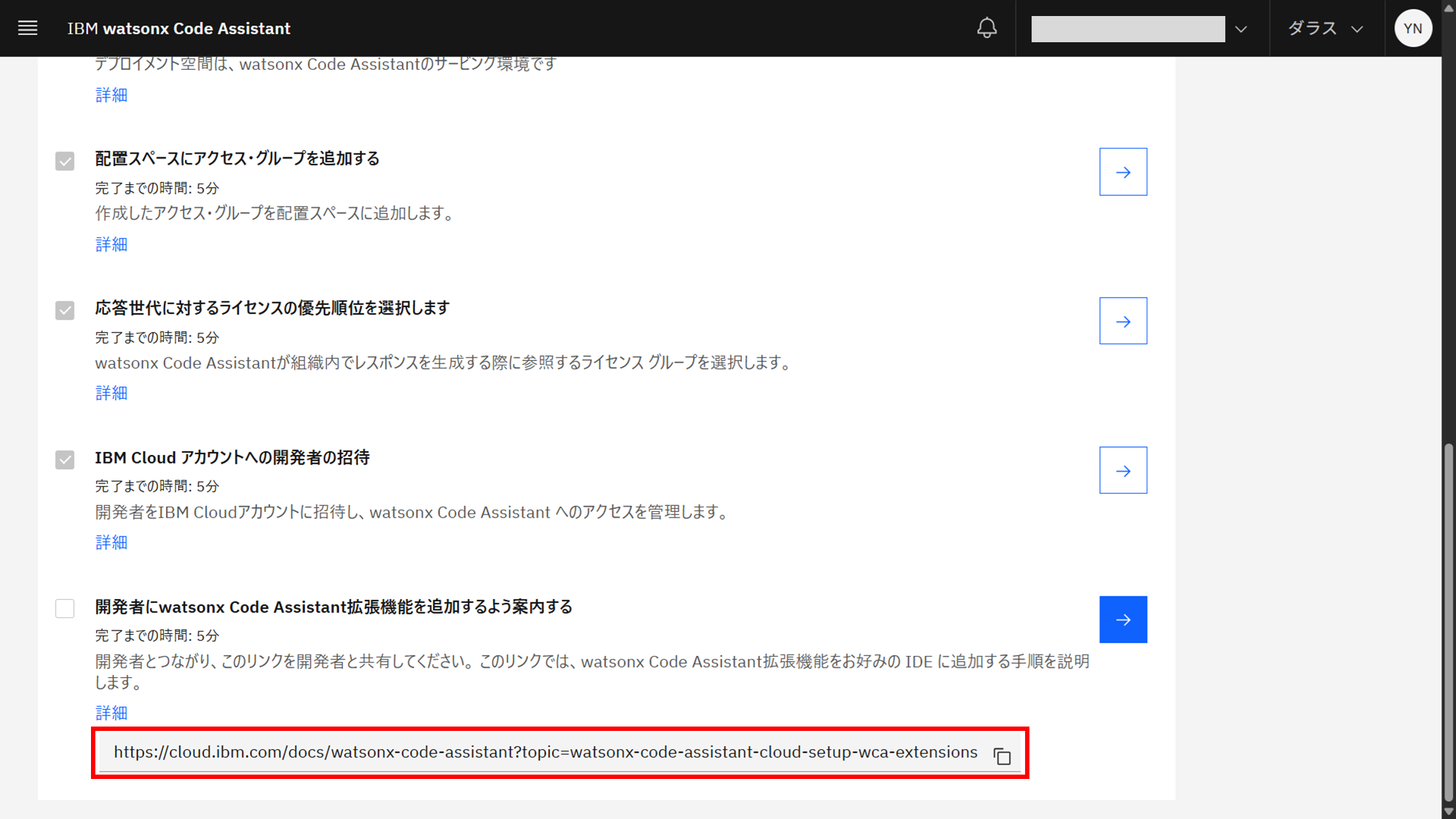Open 詳細 link under デプロイメント空間 description
The height and width of the screenshot is (819, 1456).
111,95
